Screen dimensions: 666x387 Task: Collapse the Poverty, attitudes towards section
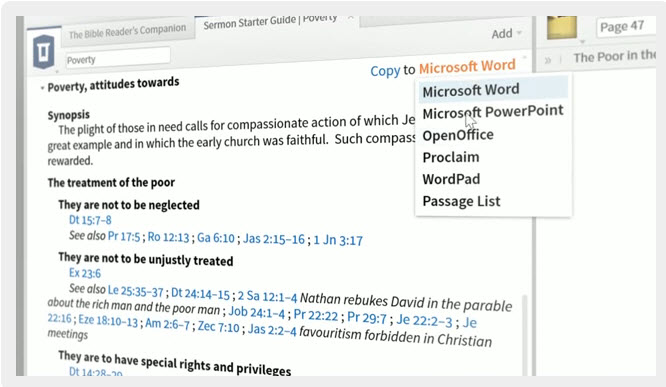(x=42, y=88)
